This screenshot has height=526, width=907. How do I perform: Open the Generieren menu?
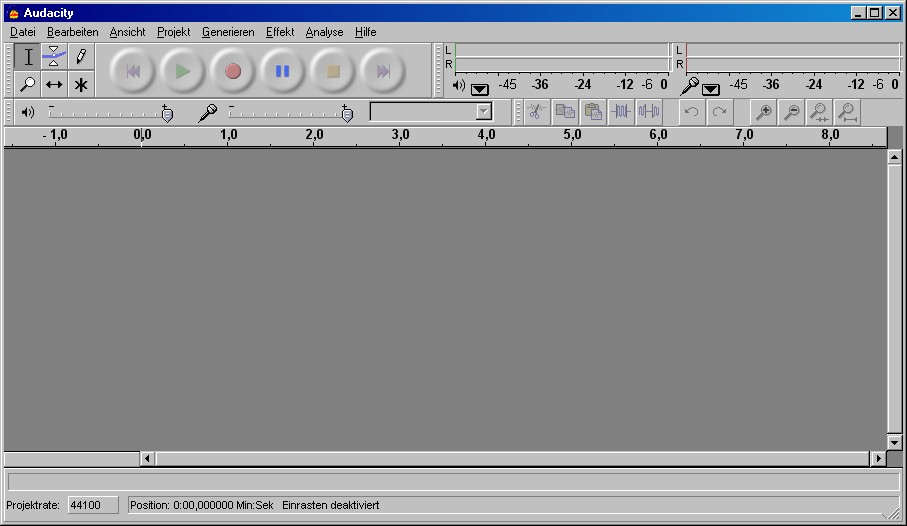pyautogui.click(x=228, y=32)
